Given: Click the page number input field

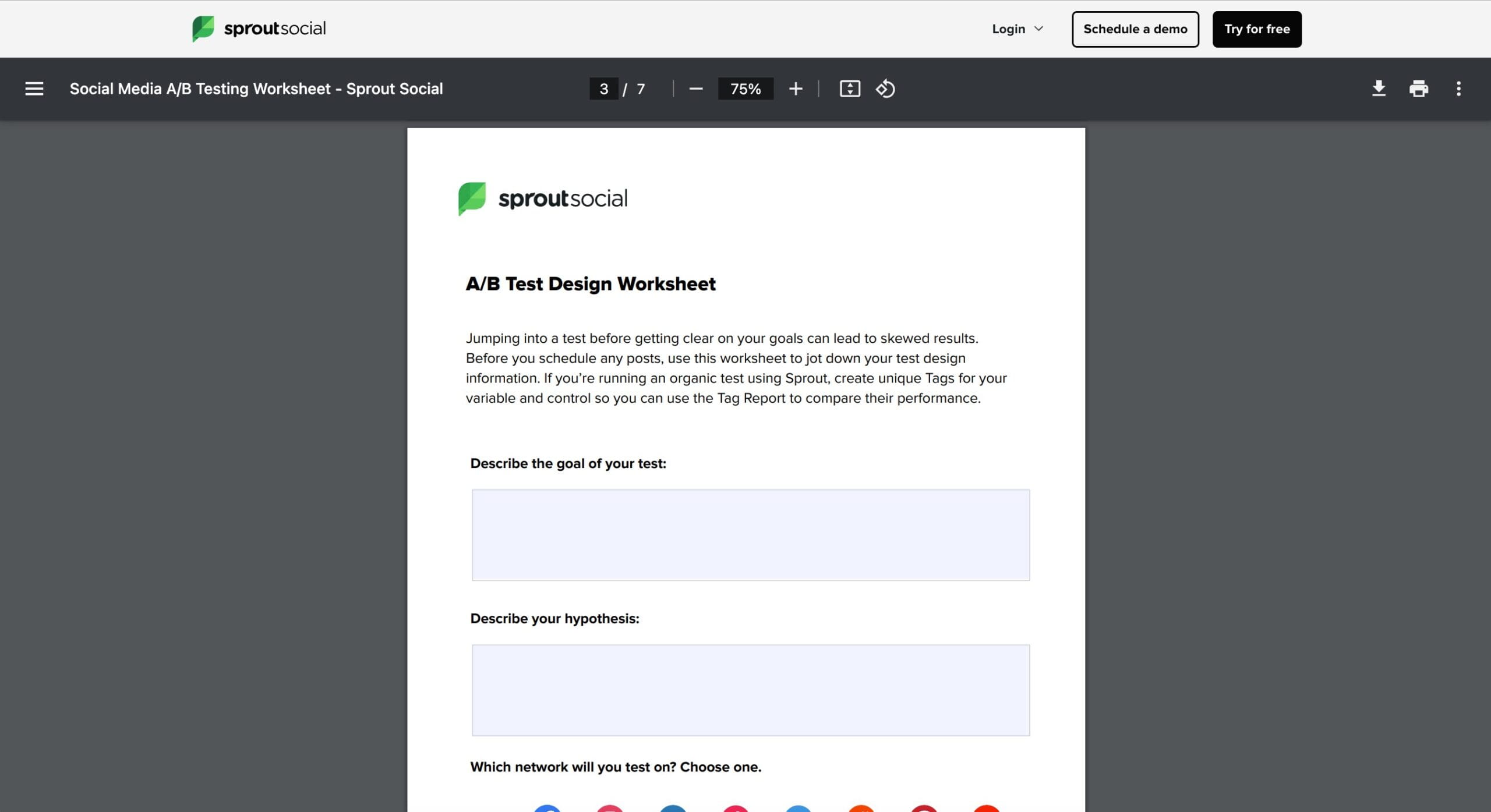Looking at the screenshot, I should [x=603, y=88].
